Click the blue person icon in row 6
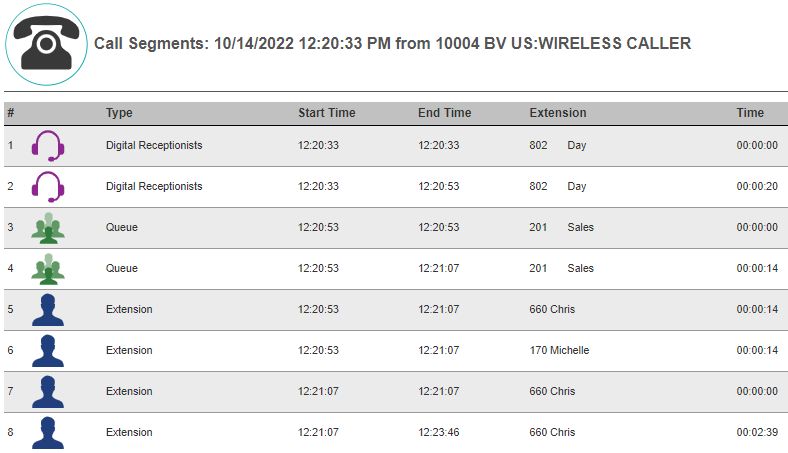 (x=48, y=351)
